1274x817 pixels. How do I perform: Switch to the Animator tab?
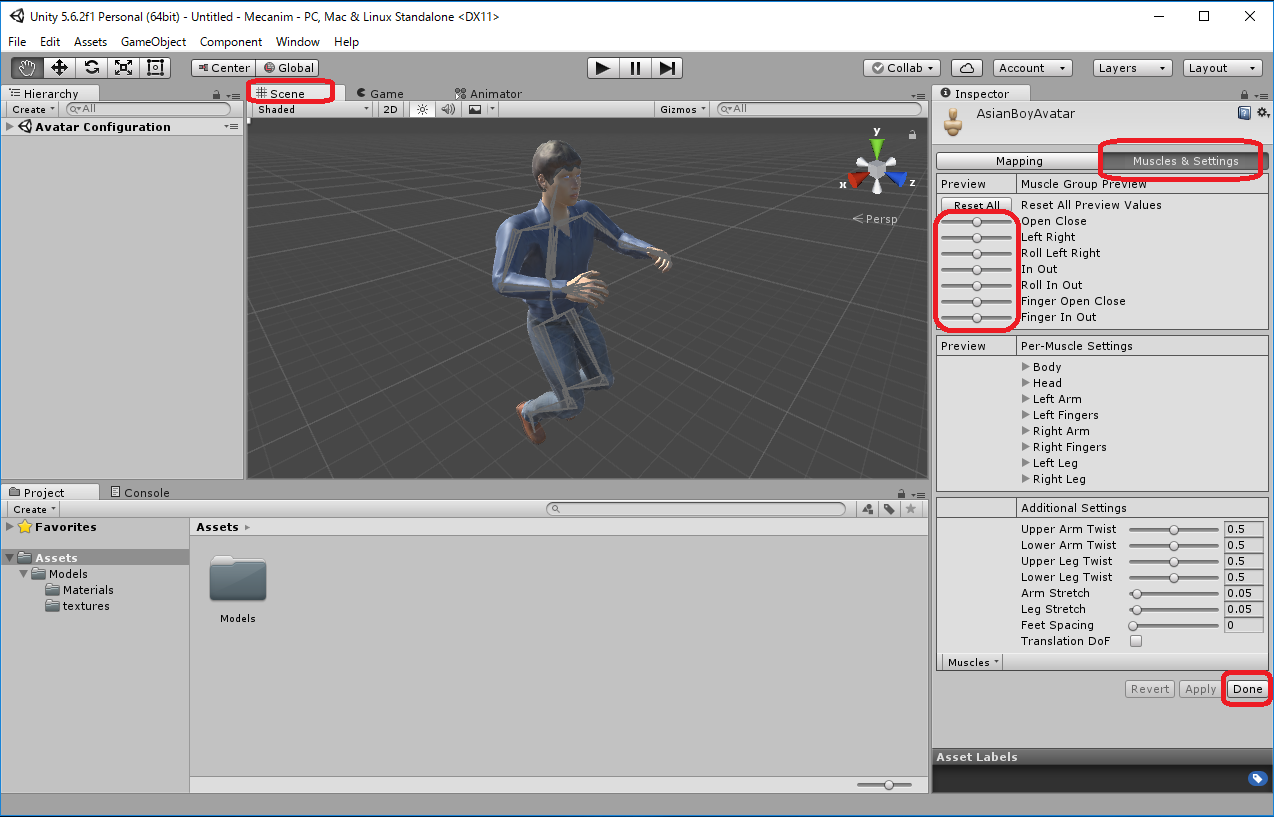(488, 94)
